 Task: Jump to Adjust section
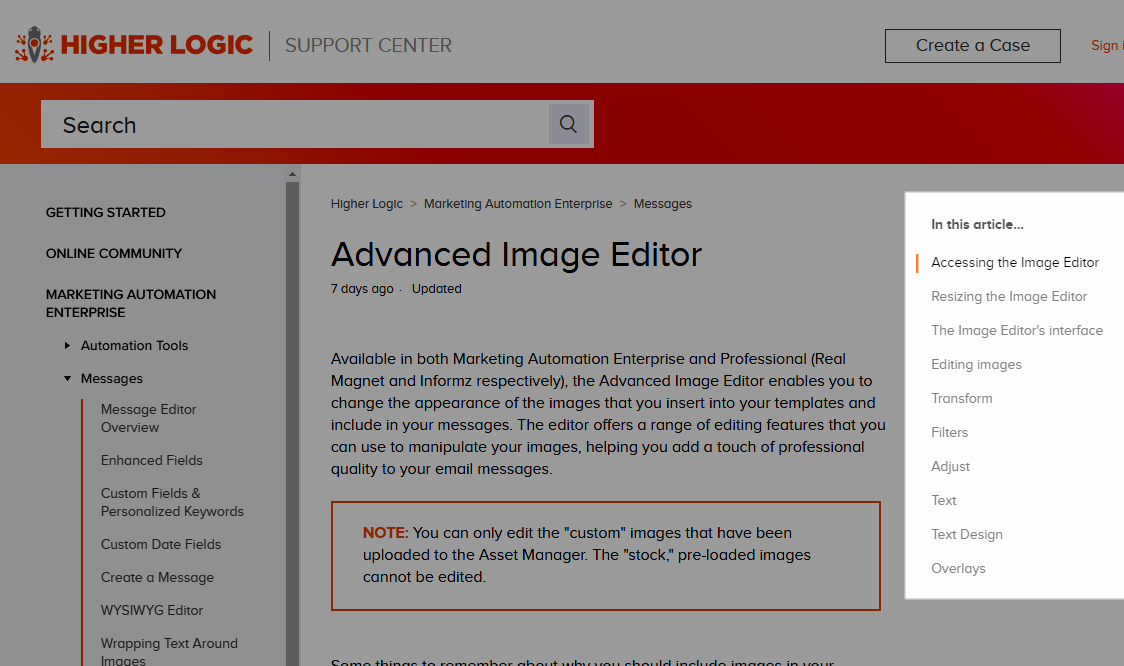pos(950,467)
